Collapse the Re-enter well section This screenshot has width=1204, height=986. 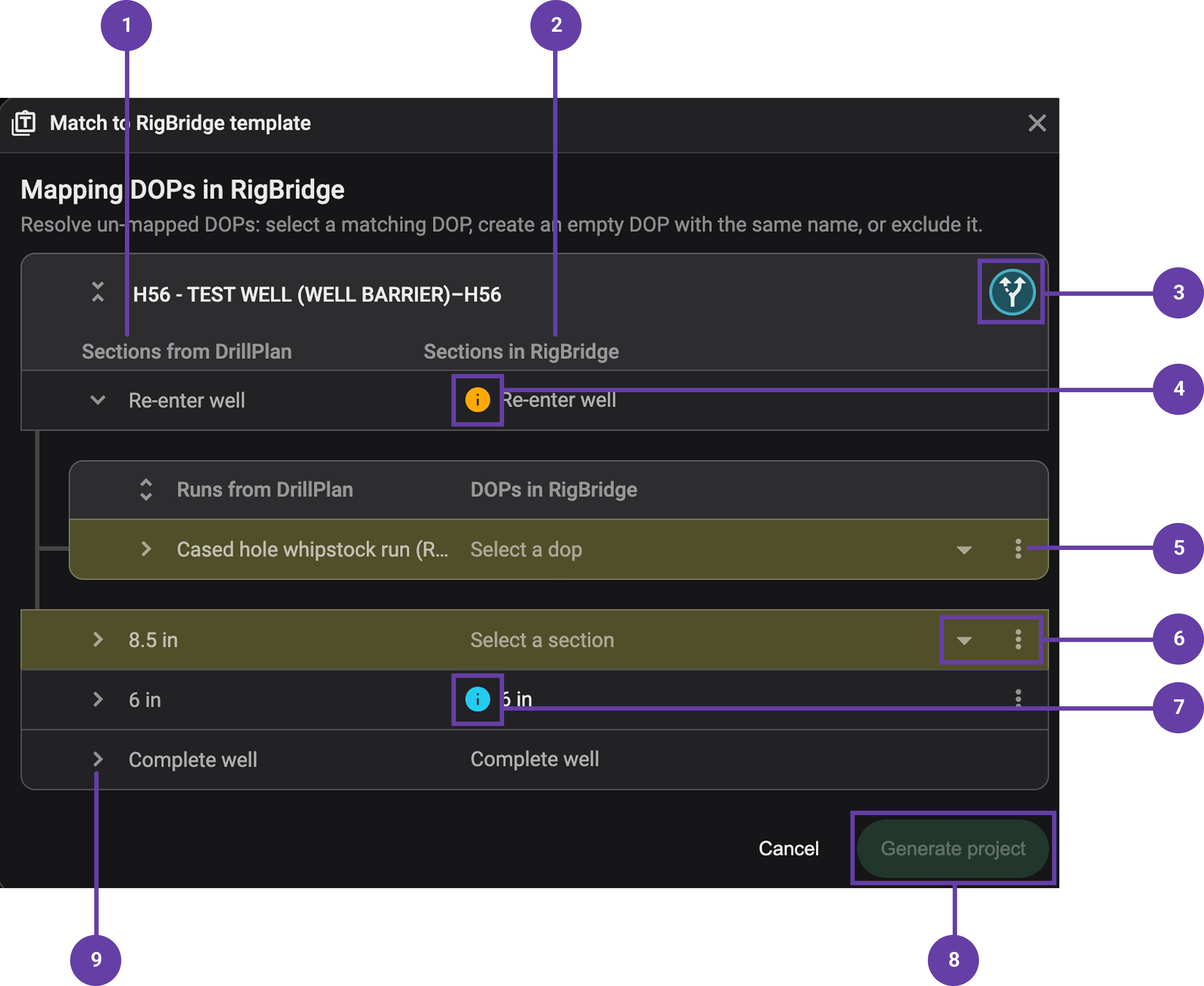(98, 400)
